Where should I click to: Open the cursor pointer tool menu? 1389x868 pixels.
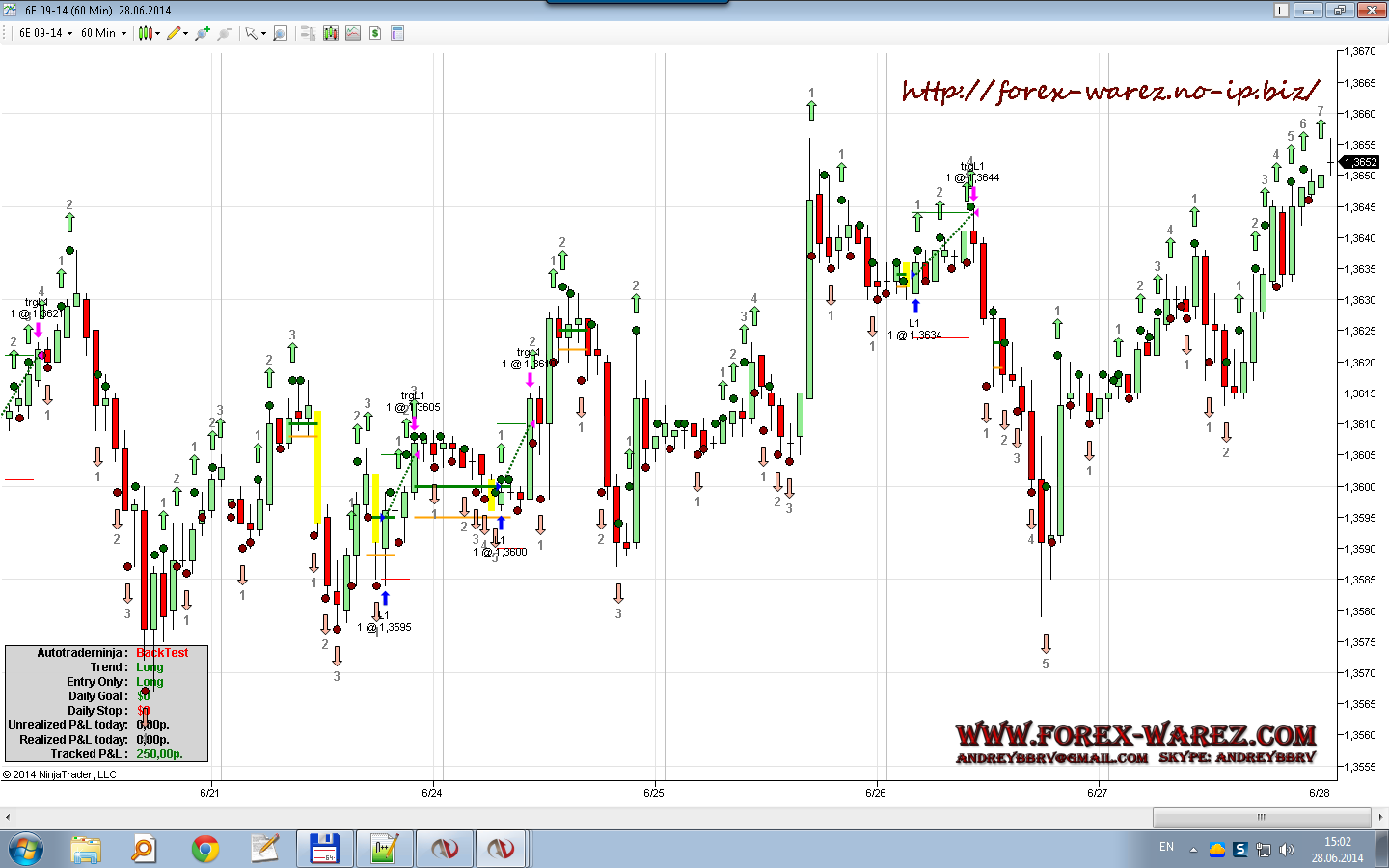(x=254, y=33)
